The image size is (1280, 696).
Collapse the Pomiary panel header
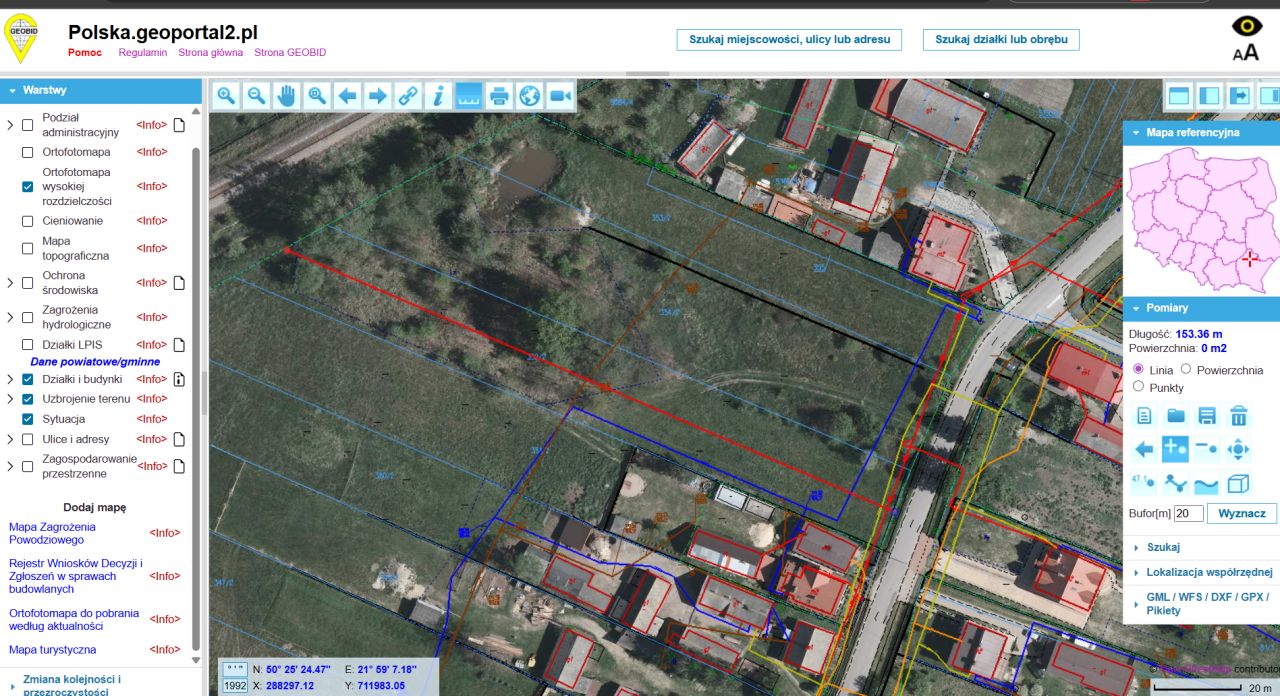pos(1201,308)
